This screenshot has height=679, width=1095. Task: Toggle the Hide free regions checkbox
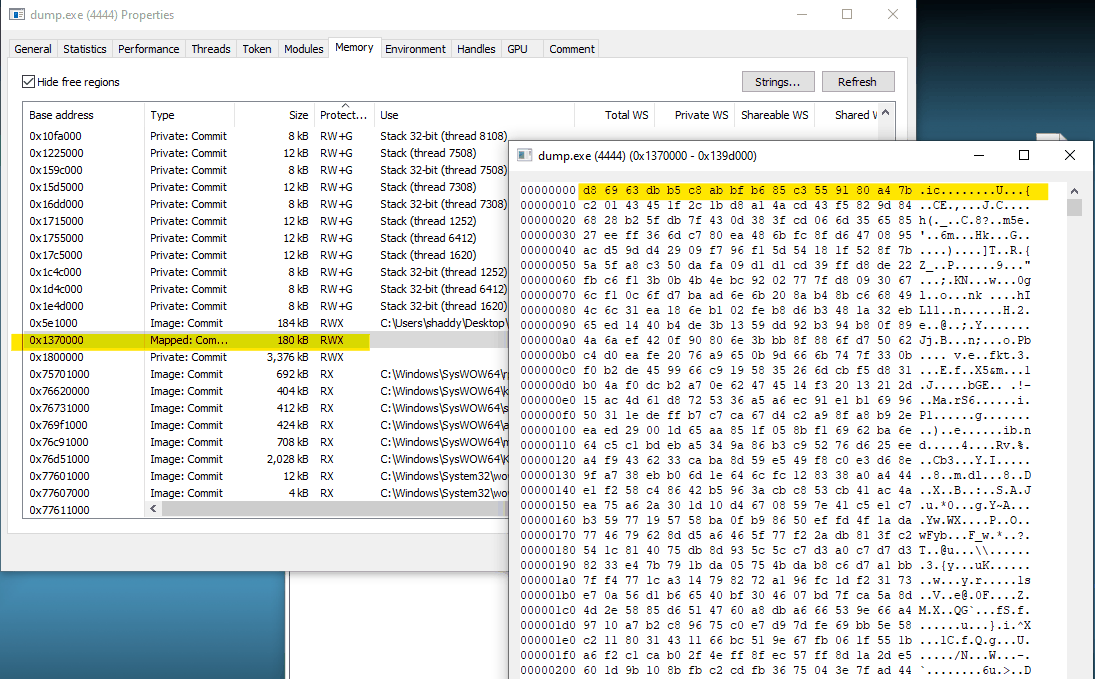(x=29, y=82)
